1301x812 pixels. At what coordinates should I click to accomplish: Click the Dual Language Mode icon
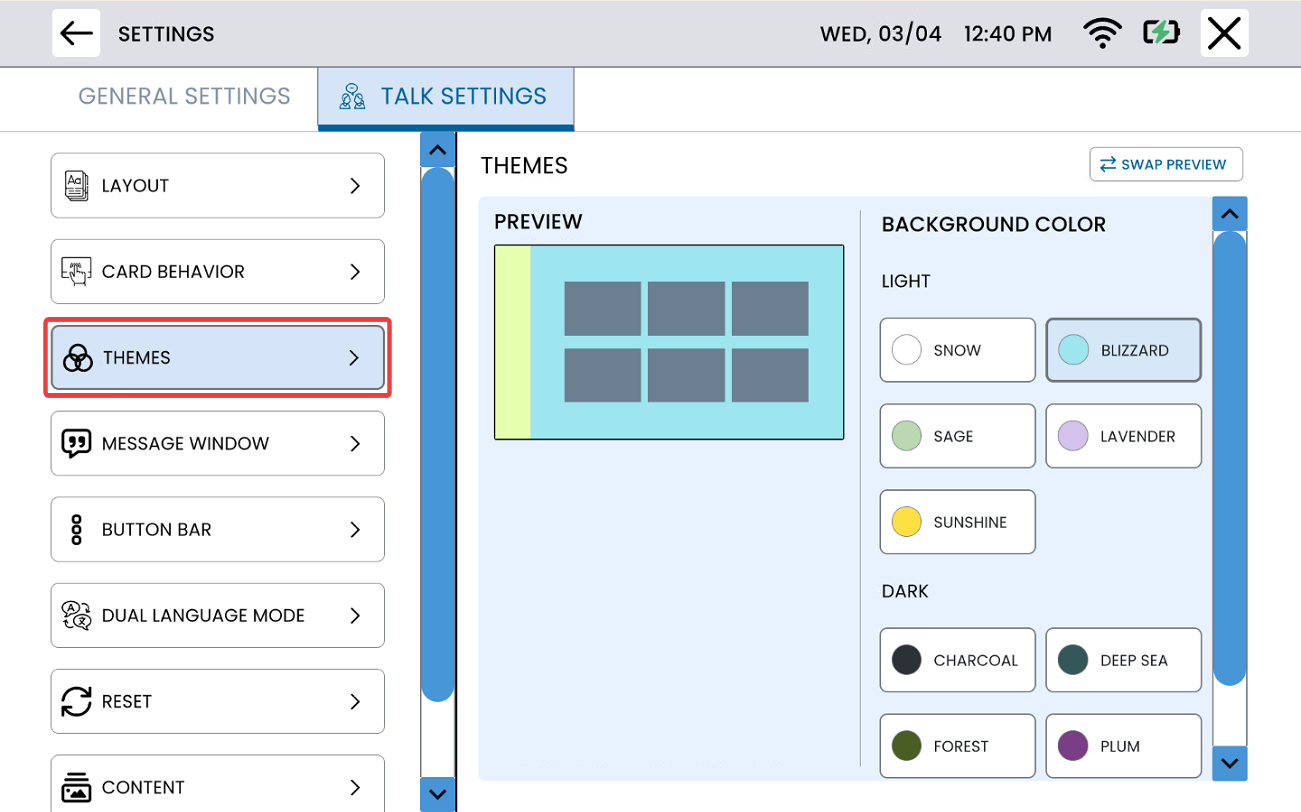click(77, 616)
